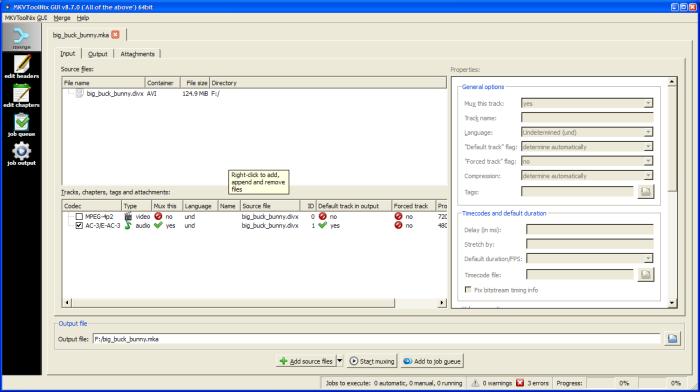
Task: Click the Delay (in ms) field
Action: coord(589,229)
